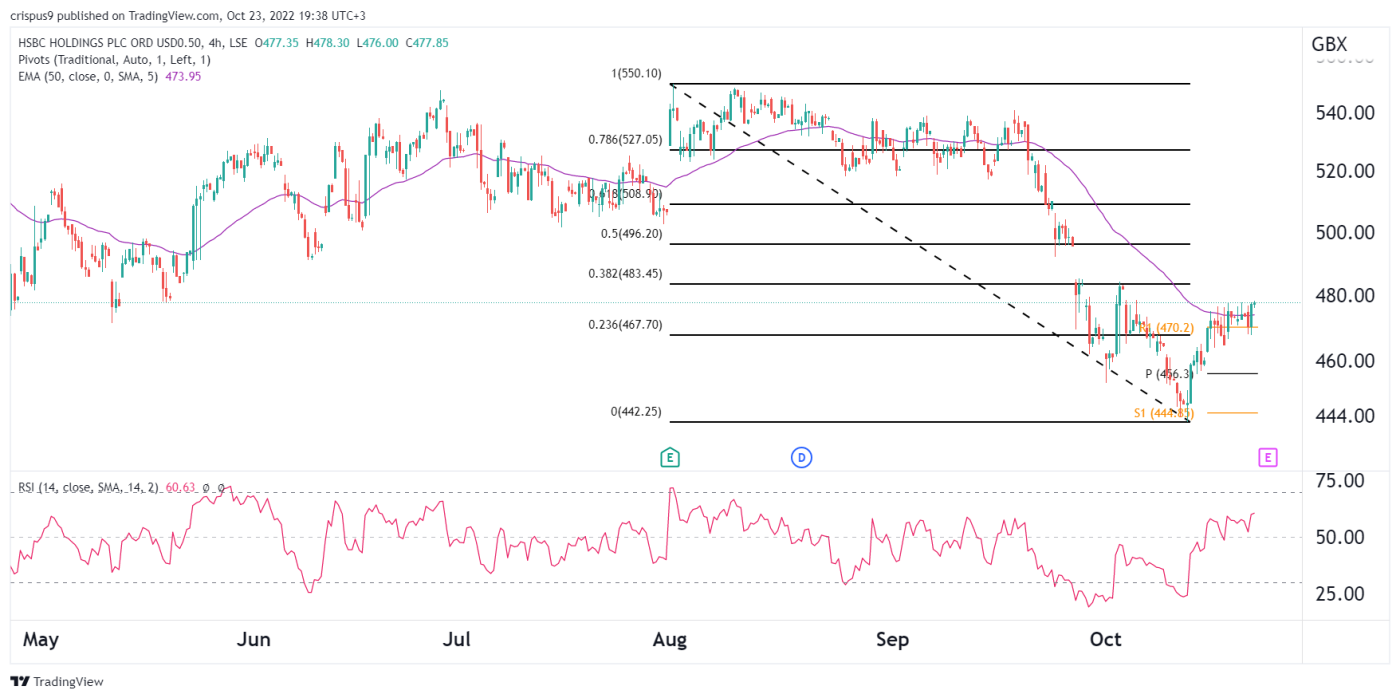Click the S1 (444.85) pivot label
This screenshot has width=1400, height=698.
[1163, 412]
